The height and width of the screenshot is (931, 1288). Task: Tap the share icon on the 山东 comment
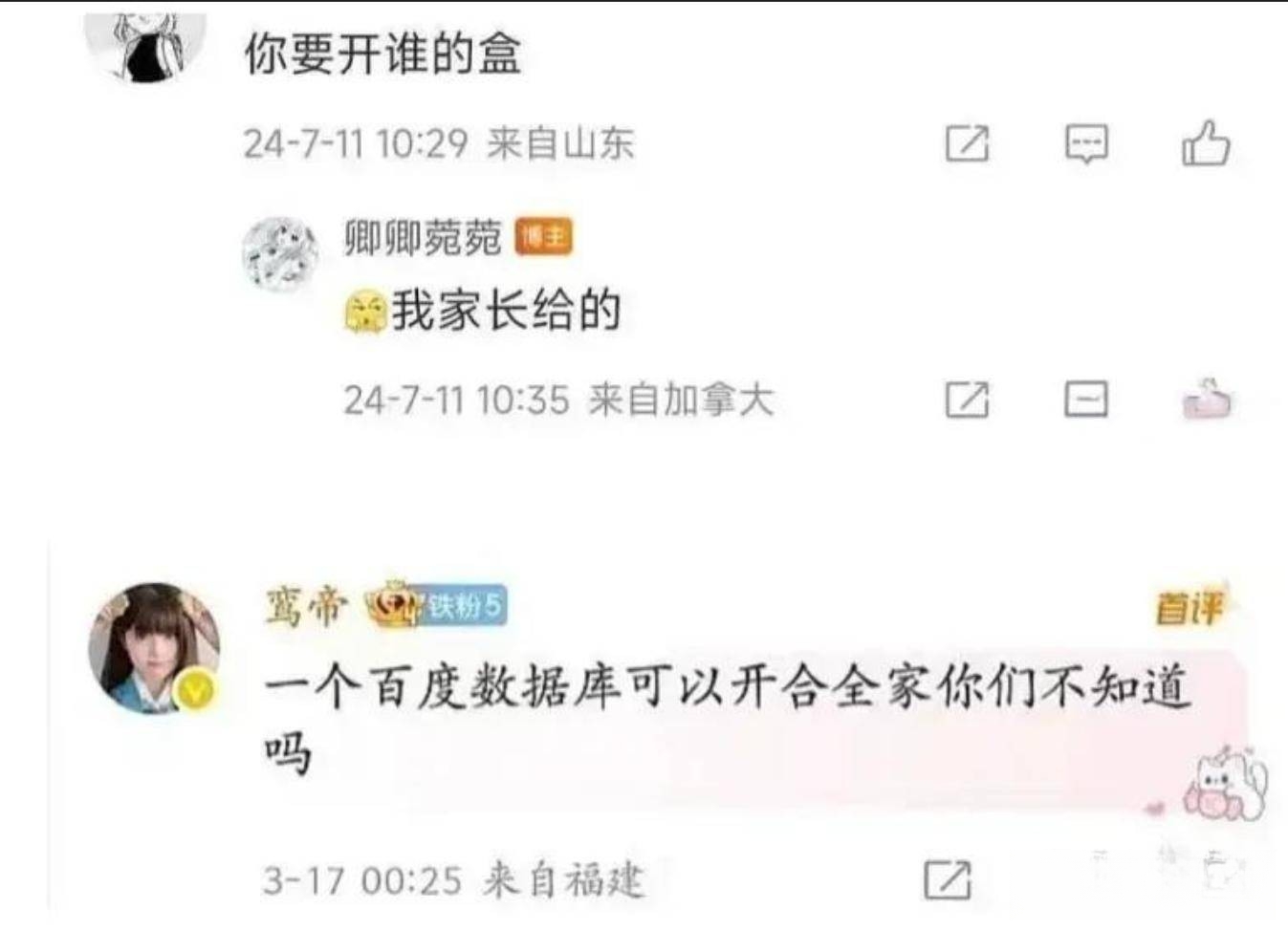(967, 144)
